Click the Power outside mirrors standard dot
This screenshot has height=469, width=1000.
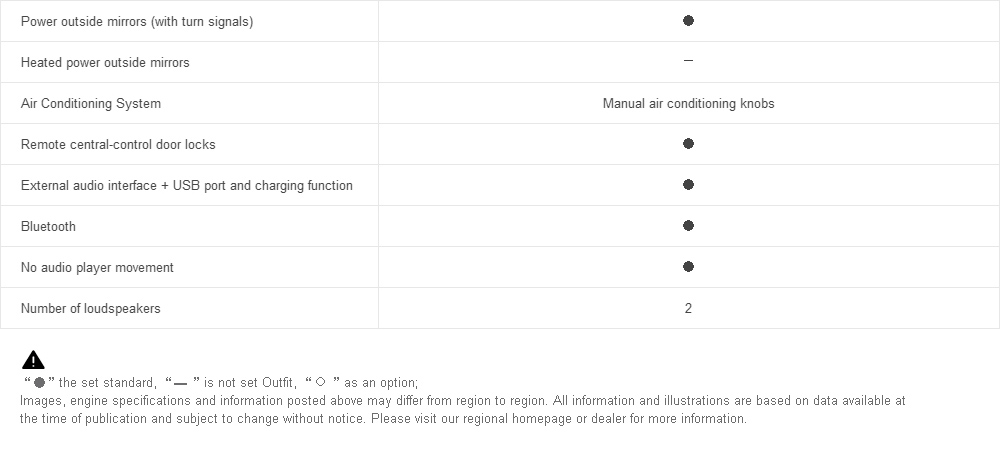click(x=688, y=20)
